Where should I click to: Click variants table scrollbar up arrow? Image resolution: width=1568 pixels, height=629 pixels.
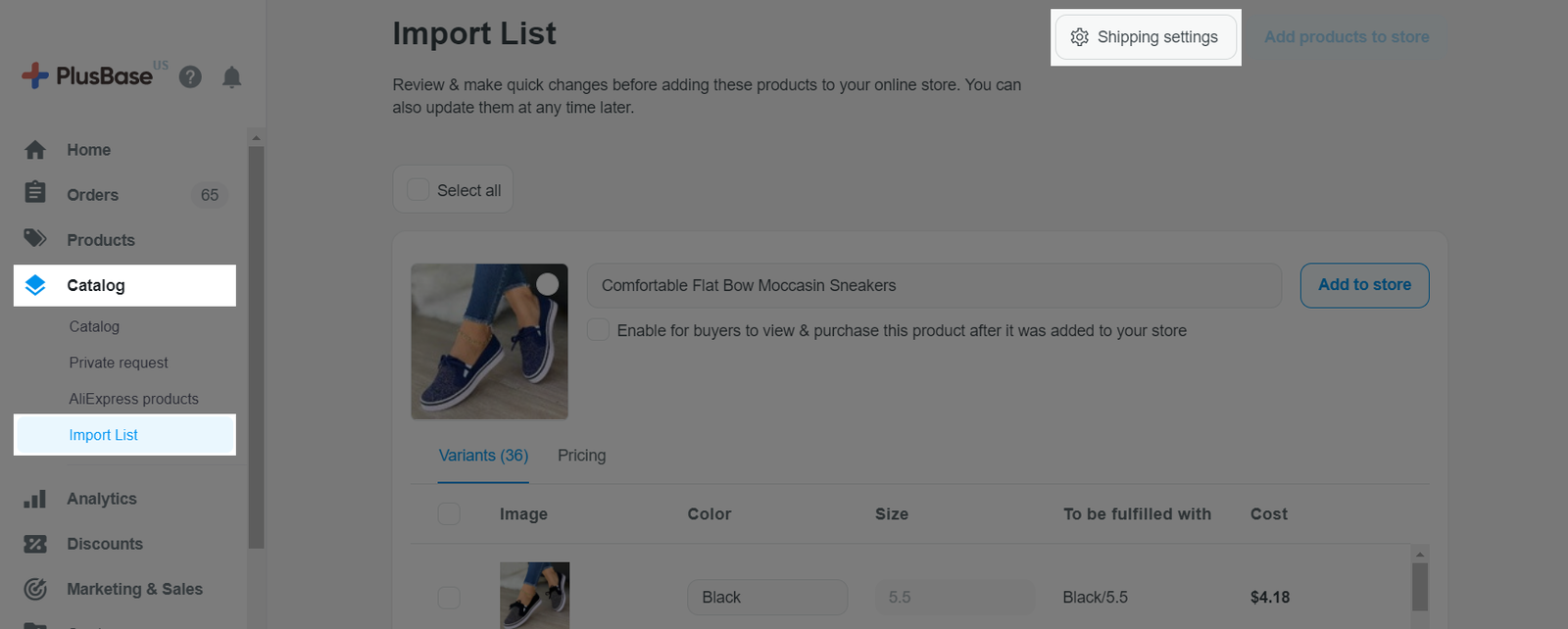click(x=1420, y=554)
